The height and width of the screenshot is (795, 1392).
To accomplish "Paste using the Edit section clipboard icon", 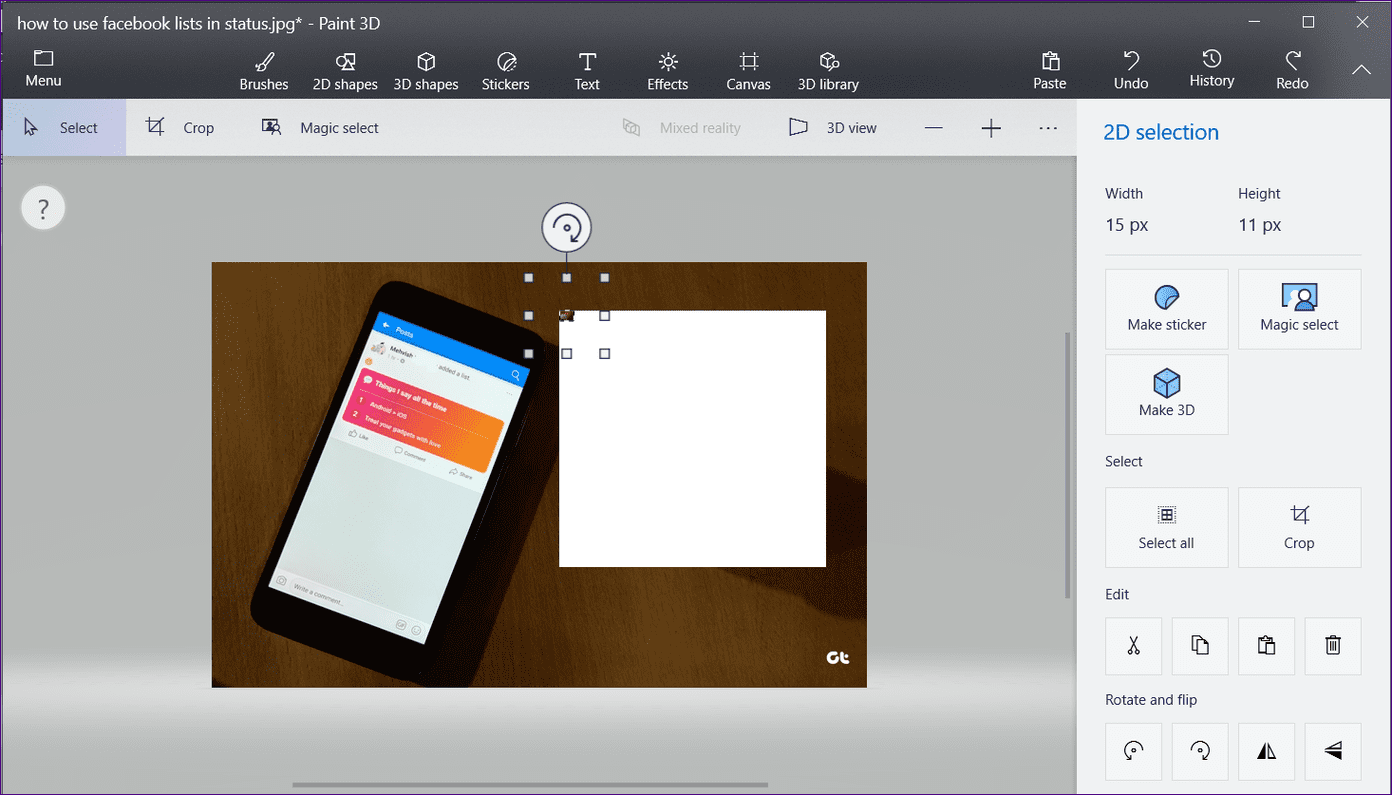I will click(x=1266, y=646).
